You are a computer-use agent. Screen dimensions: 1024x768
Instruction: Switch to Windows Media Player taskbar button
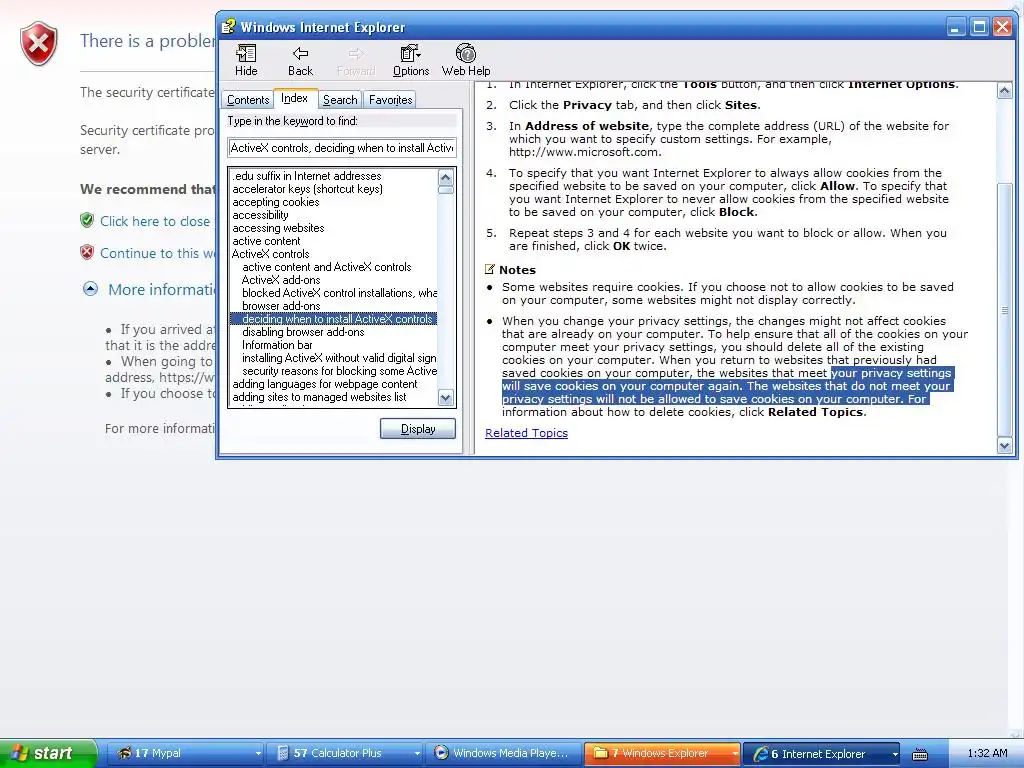click(503, 753)
